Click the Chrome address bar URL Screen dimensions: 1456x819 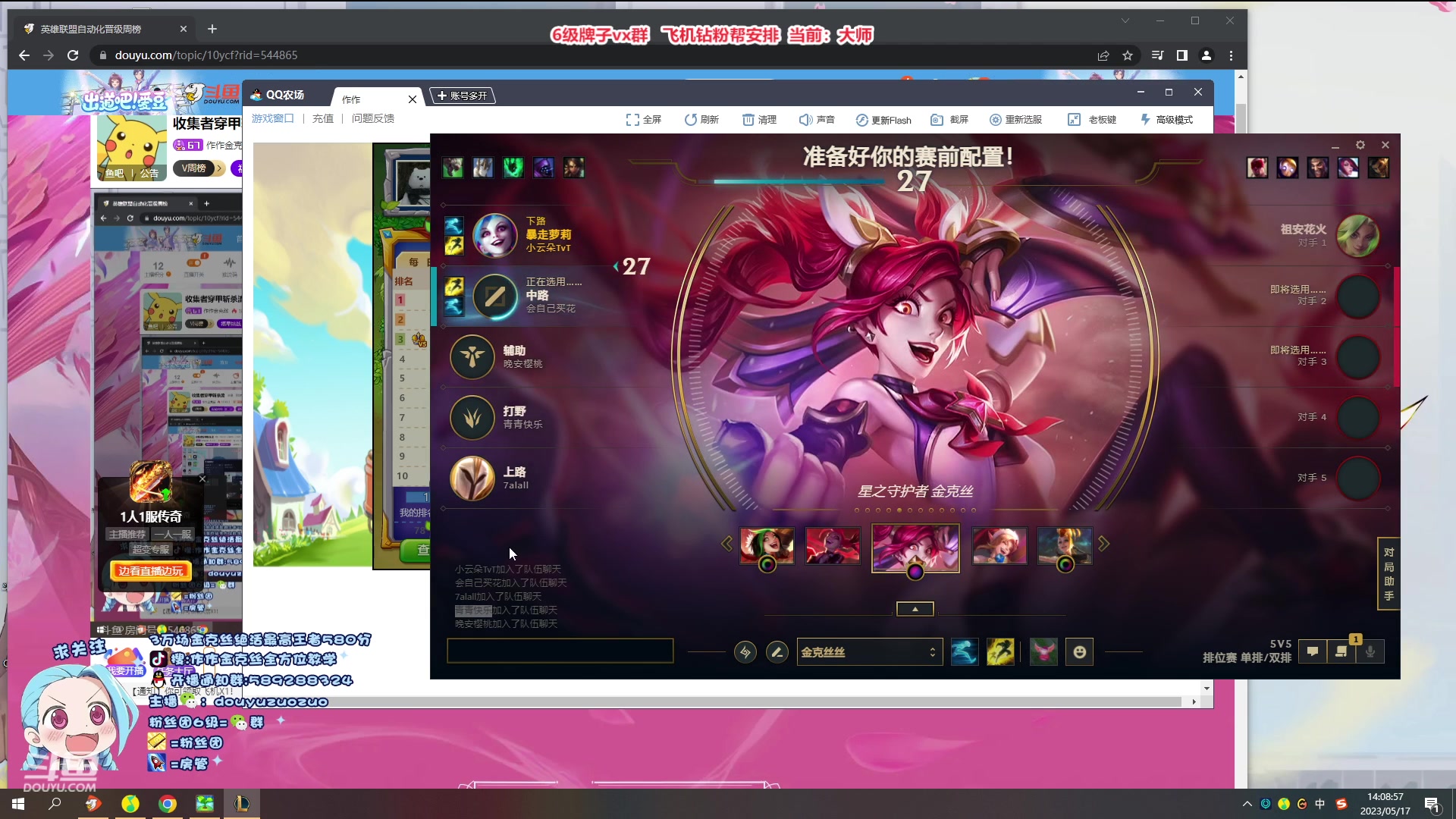point(206,55)
